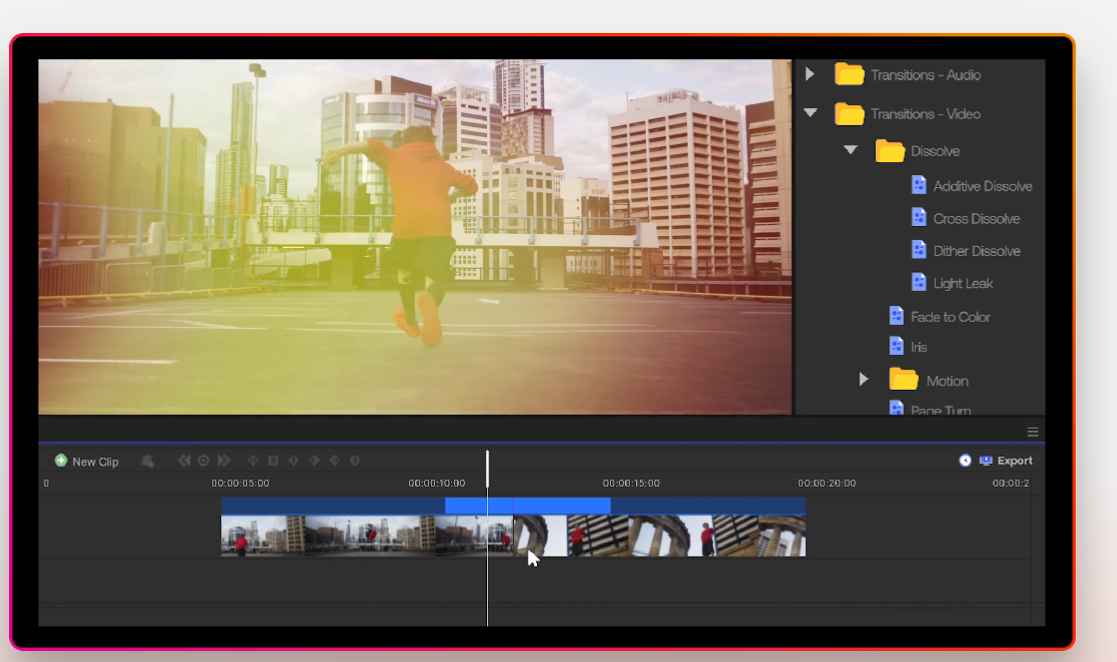Collapse the Dissolve transitions folder
This screenshot has width=1117, height=662.
click(850, 149)
